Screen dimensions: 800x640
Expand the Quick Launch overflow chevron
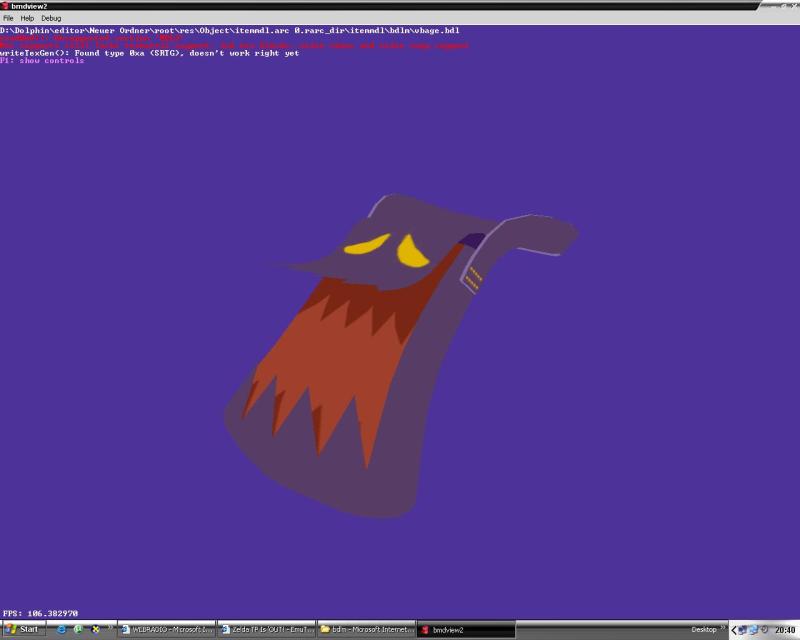pos(110,627)
